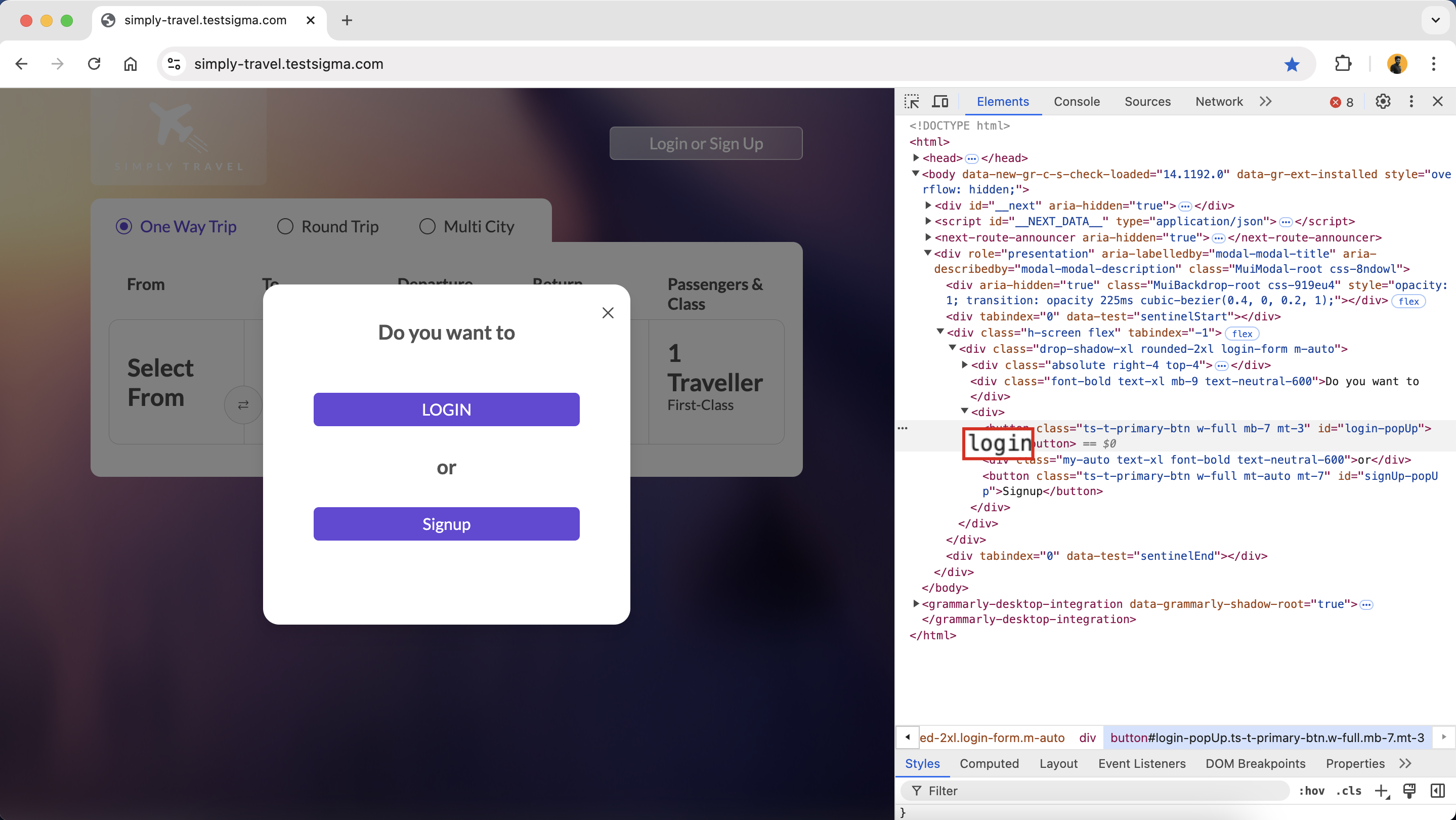Expand the grammarly-desktop-integration node

click(x=916, y=604)
